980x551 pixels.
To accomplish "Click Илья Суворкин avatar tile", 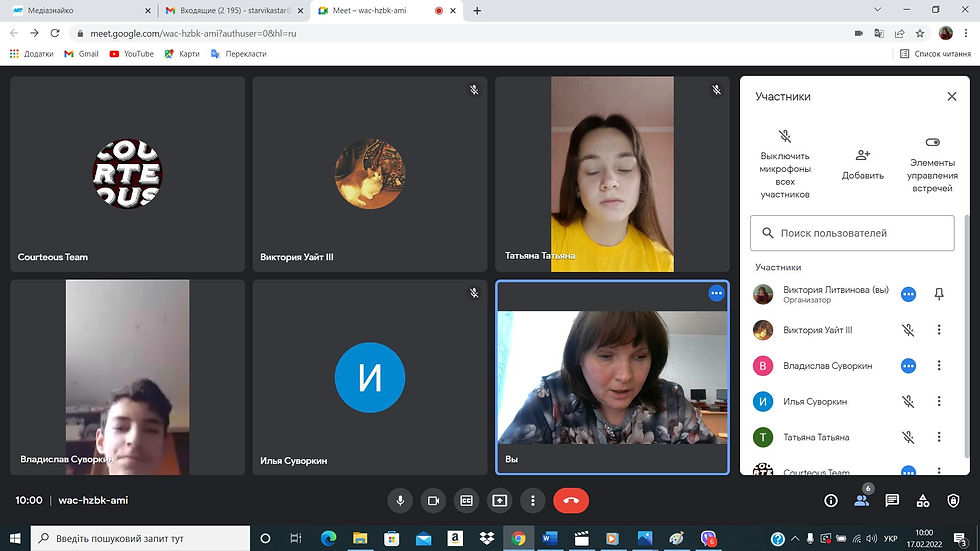I will [x=370, y=377].
